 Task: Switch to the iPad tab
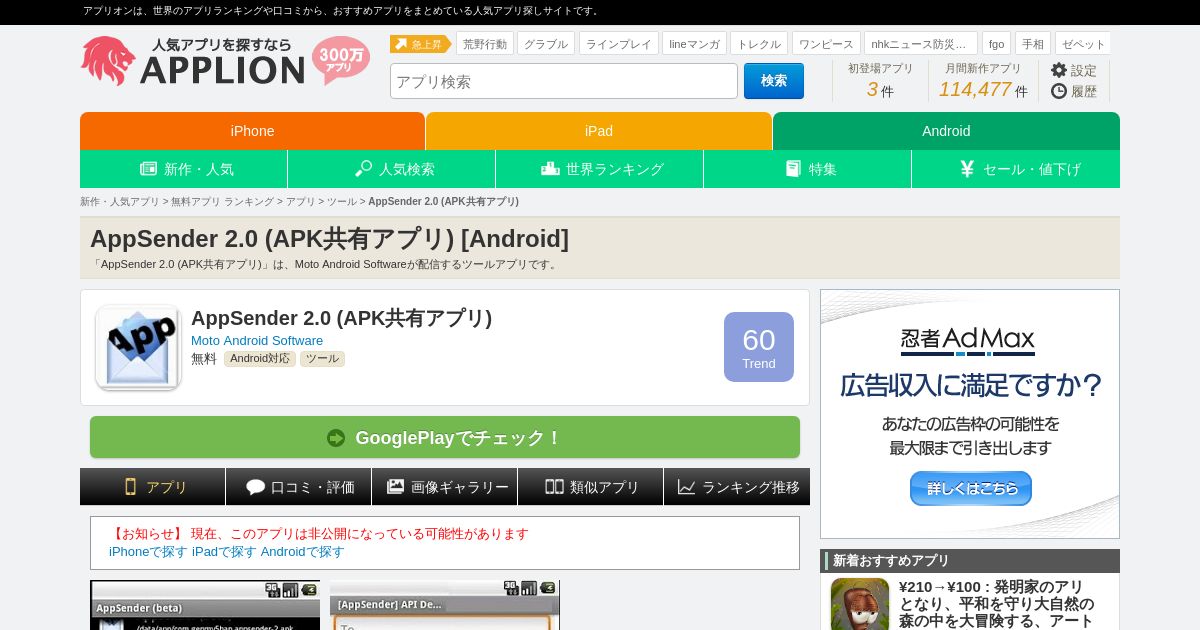click(599, 131)
